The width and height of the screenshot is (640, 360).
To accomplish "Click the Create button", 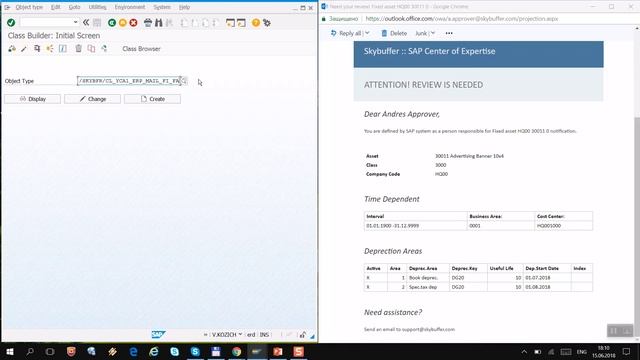I will 153,99.
